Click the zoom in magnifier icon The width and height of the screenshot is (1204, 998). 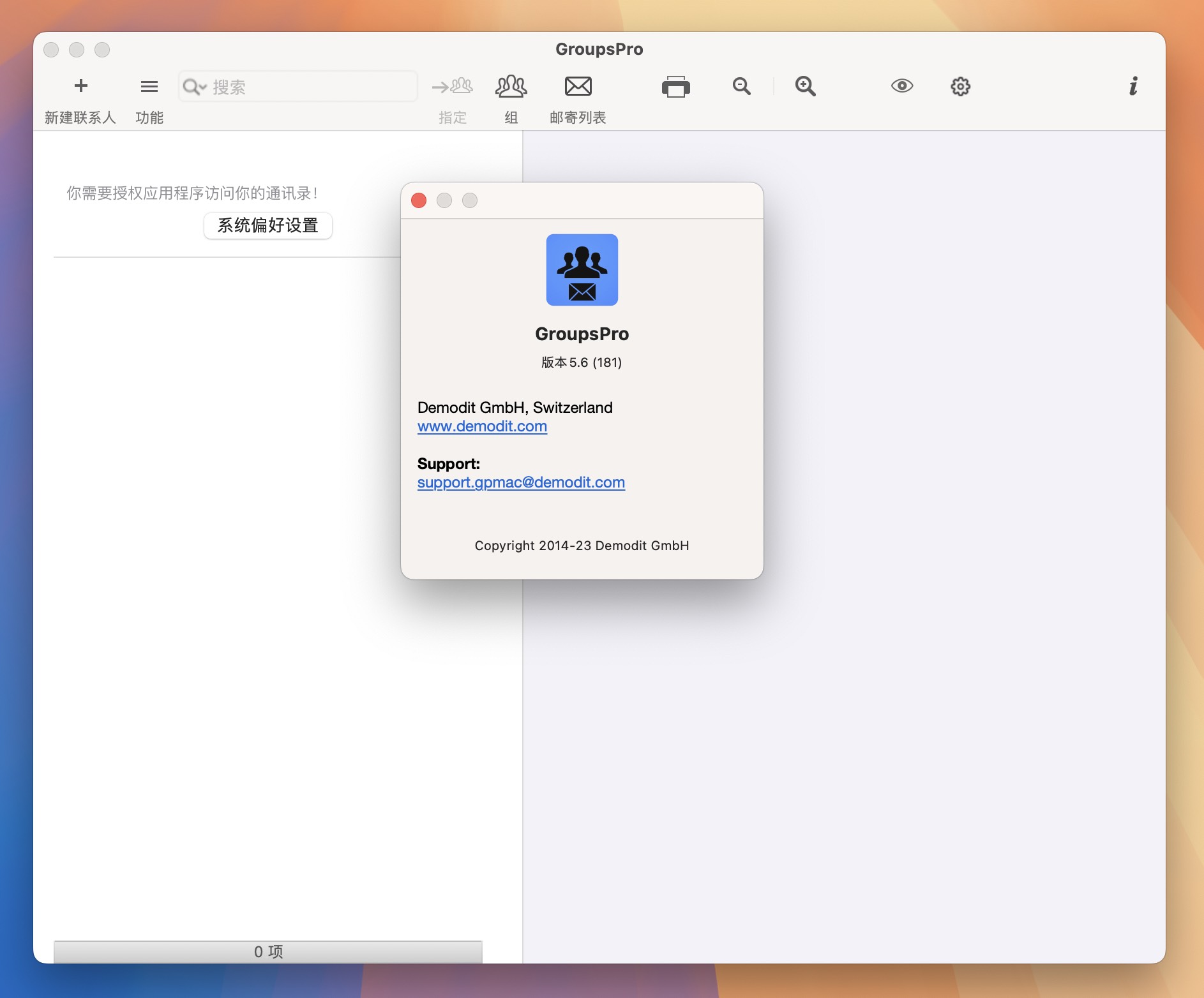point(806,86)
